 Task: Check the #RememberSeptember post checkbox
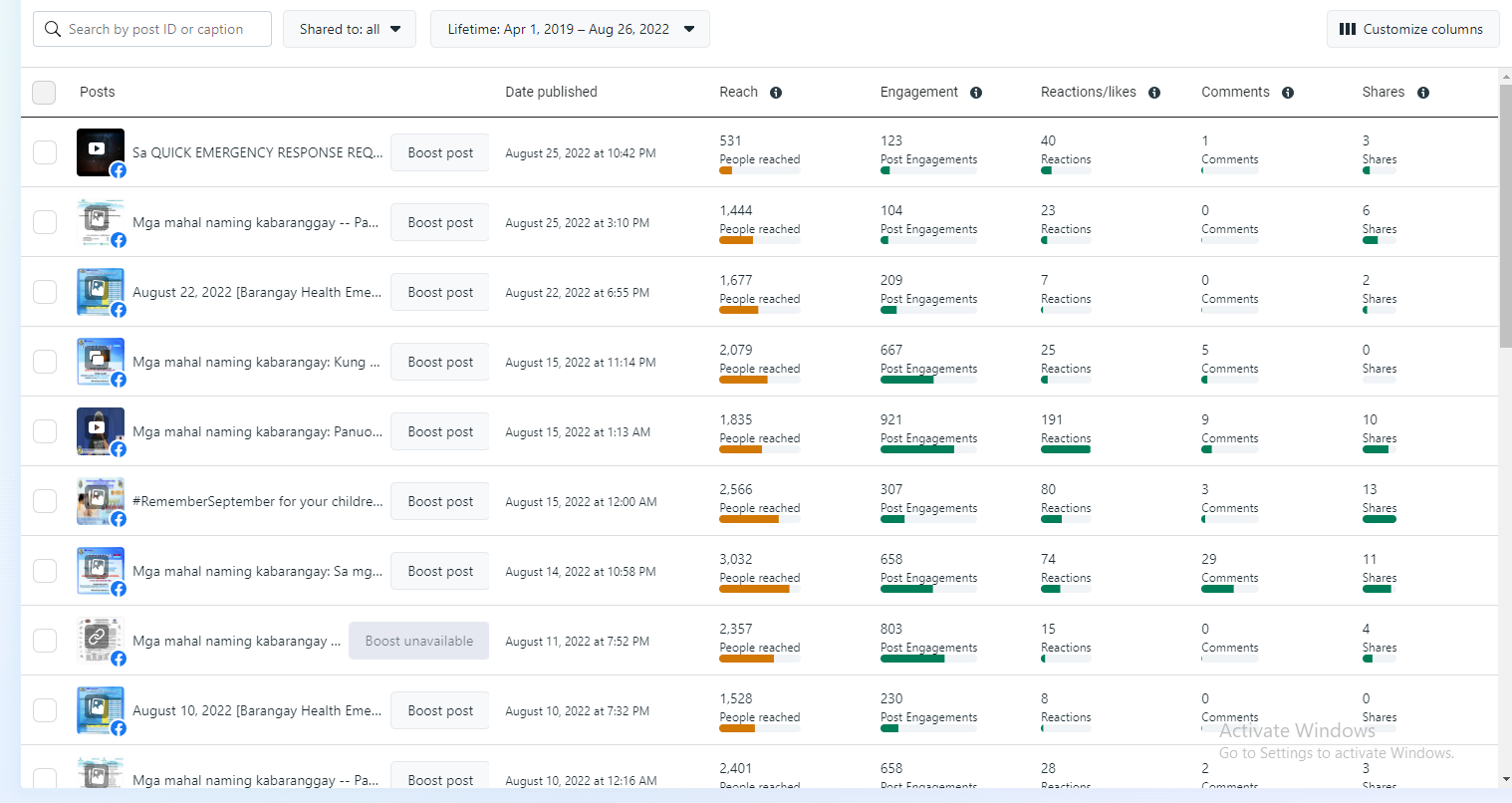coord(45,501)
